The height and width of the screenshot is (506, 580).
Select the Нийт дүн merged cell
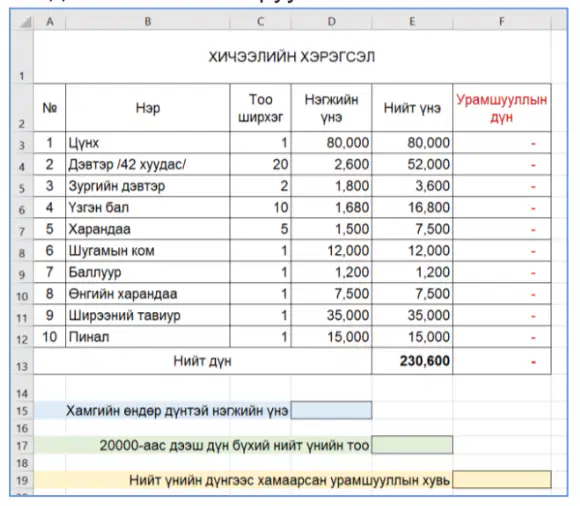click(x=203, y=361)
